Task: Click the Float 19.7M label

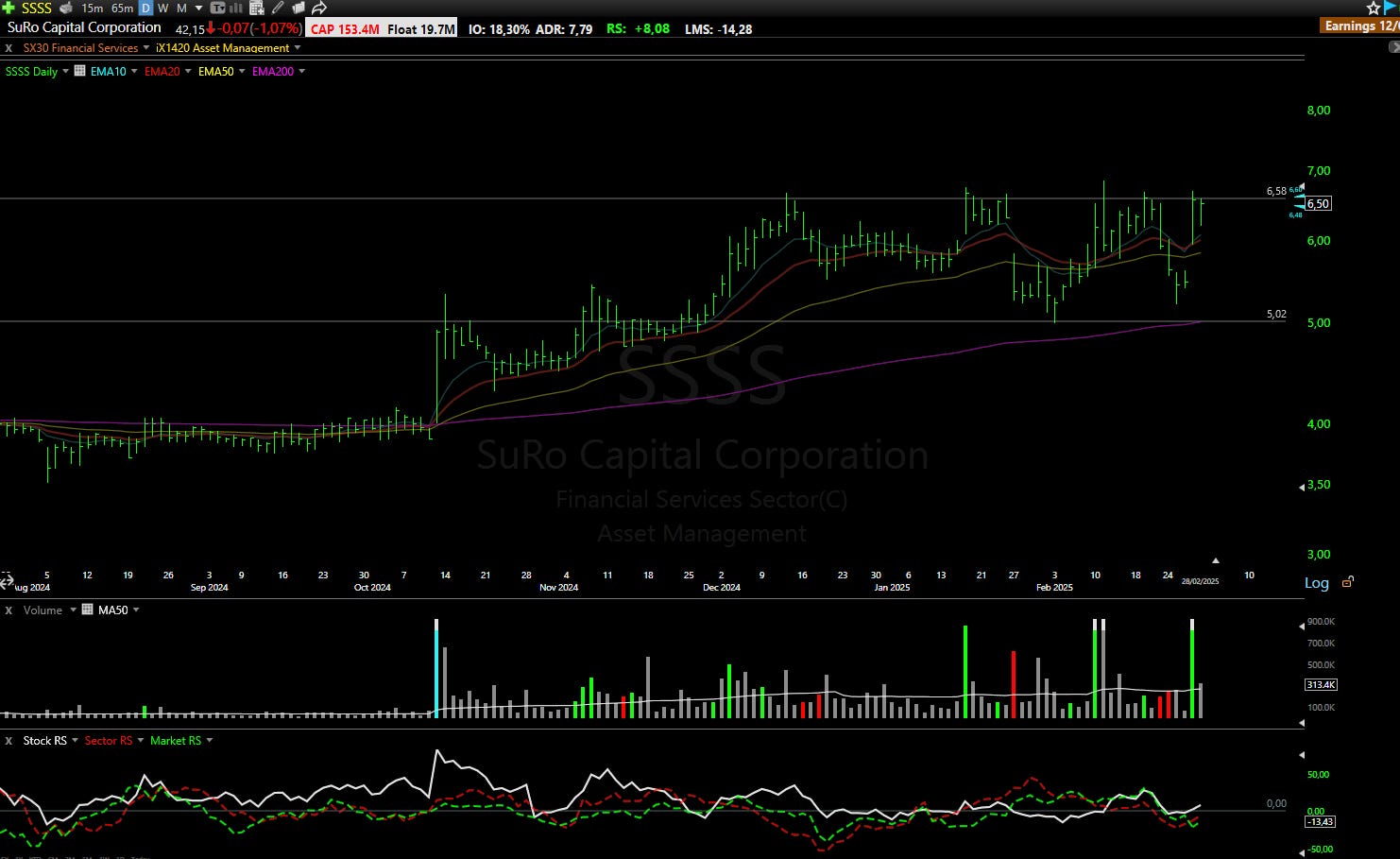Action: [x=421, y=29]
